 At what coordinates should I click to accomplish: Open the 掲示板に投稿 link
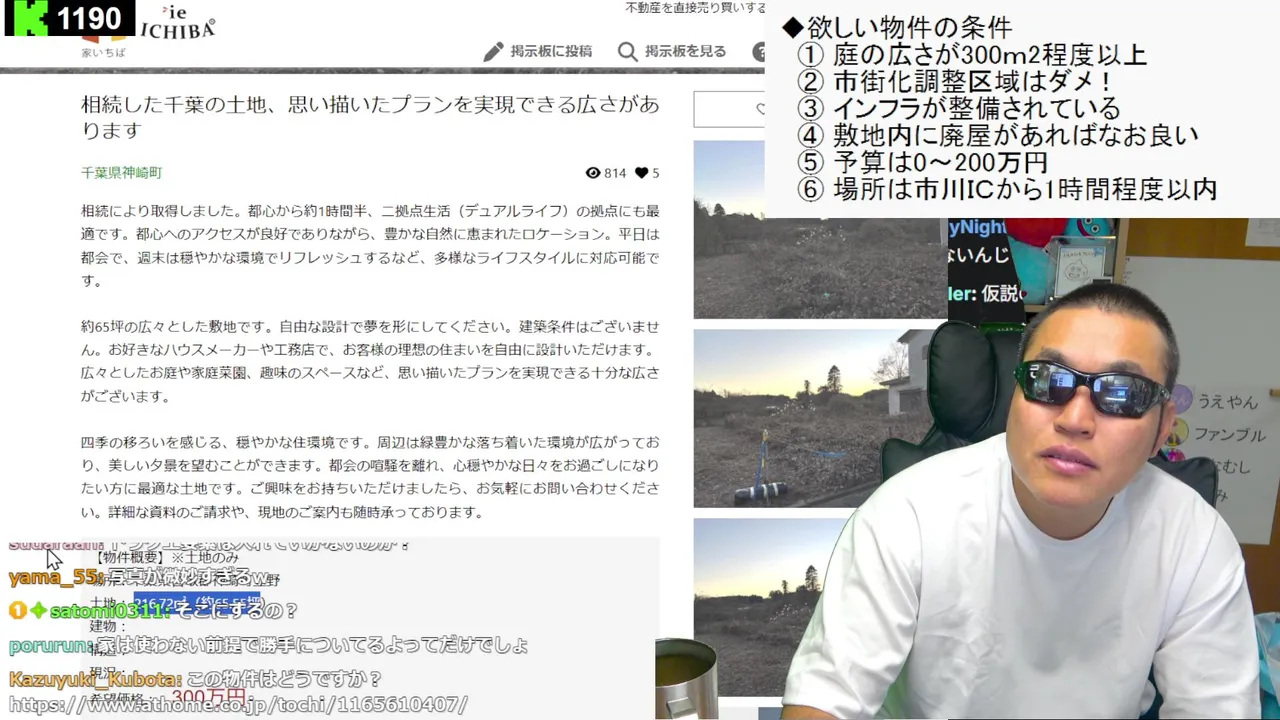551,52
